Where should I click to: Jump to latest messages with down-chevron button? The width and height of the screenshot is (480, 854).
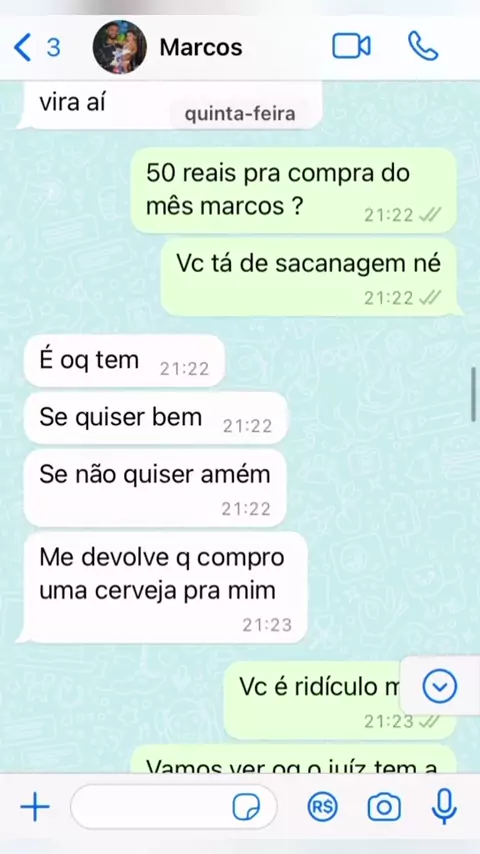(x=440, y=686)
